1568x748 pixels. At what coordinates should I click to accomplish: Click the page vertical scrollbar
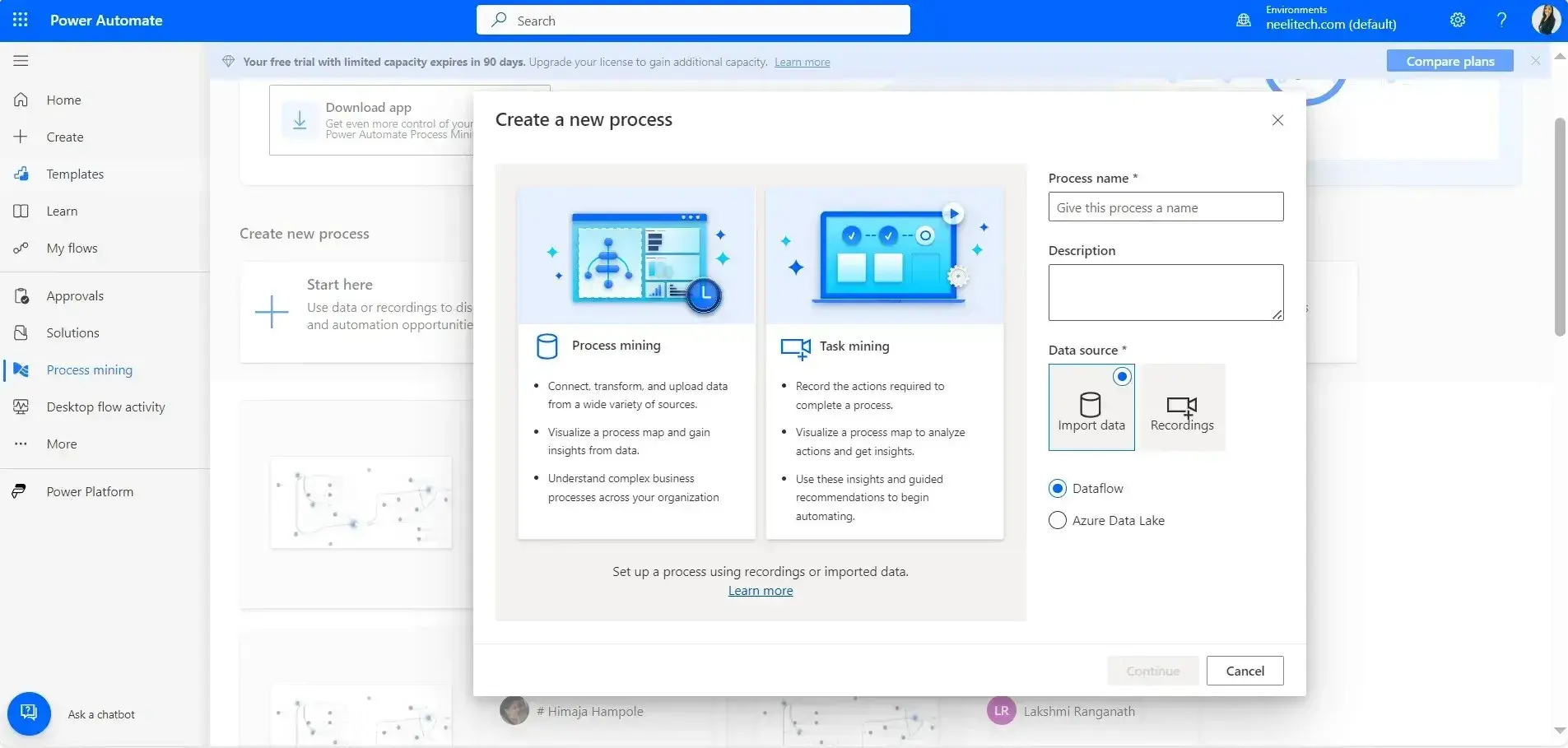pyautogui.click(x=1559, y=226)
